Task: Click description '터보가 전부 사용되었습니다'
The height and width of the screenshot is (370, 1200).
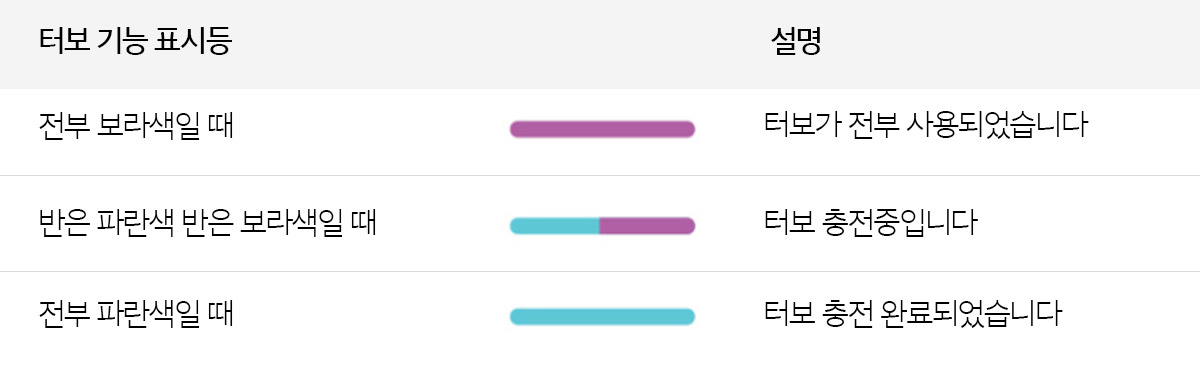Action: coord(925,126)
